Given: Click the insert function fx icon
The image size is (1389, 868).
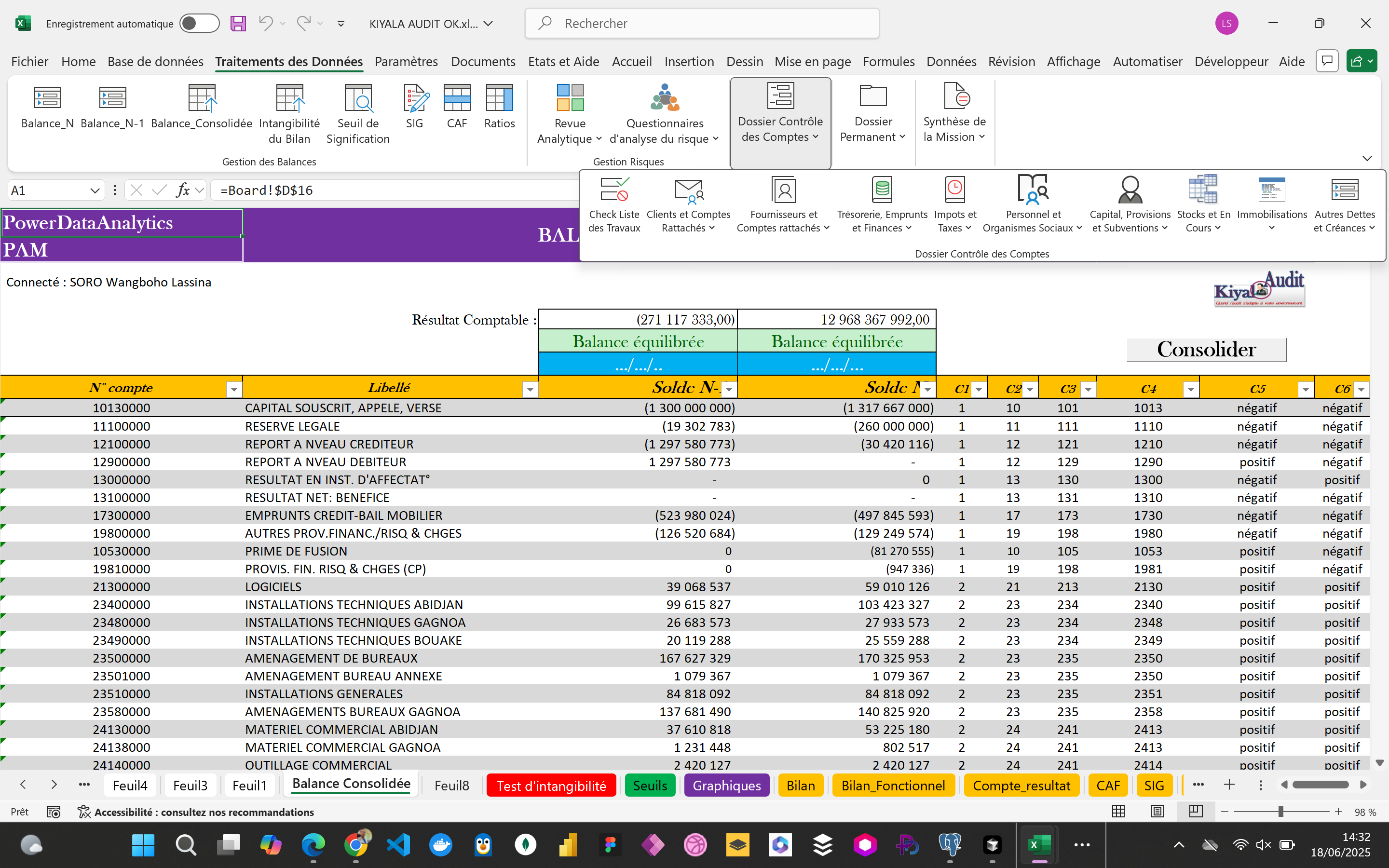Looking at the screenshot, I should tap(183, 190).
